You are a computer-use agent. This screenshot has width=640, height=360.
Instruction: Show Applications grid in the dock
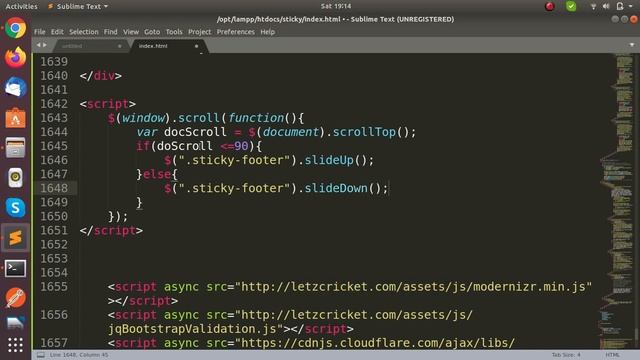16,345
